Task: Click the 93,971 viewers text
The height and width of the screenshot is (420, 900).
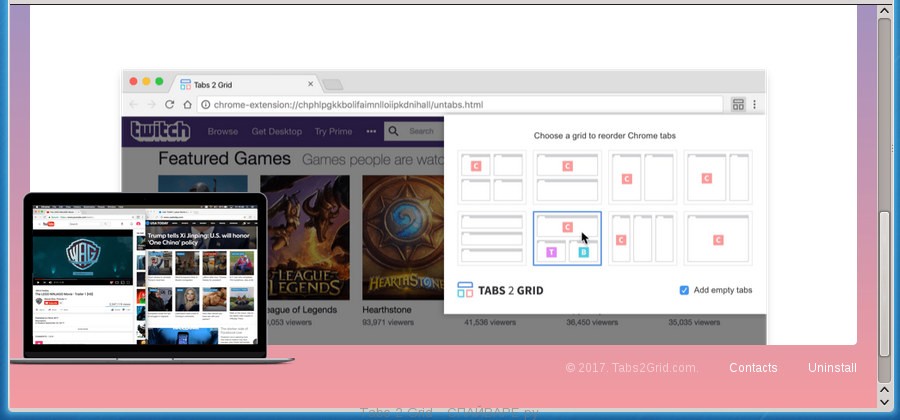Action: pyautogui.click(x=388, y=322)
